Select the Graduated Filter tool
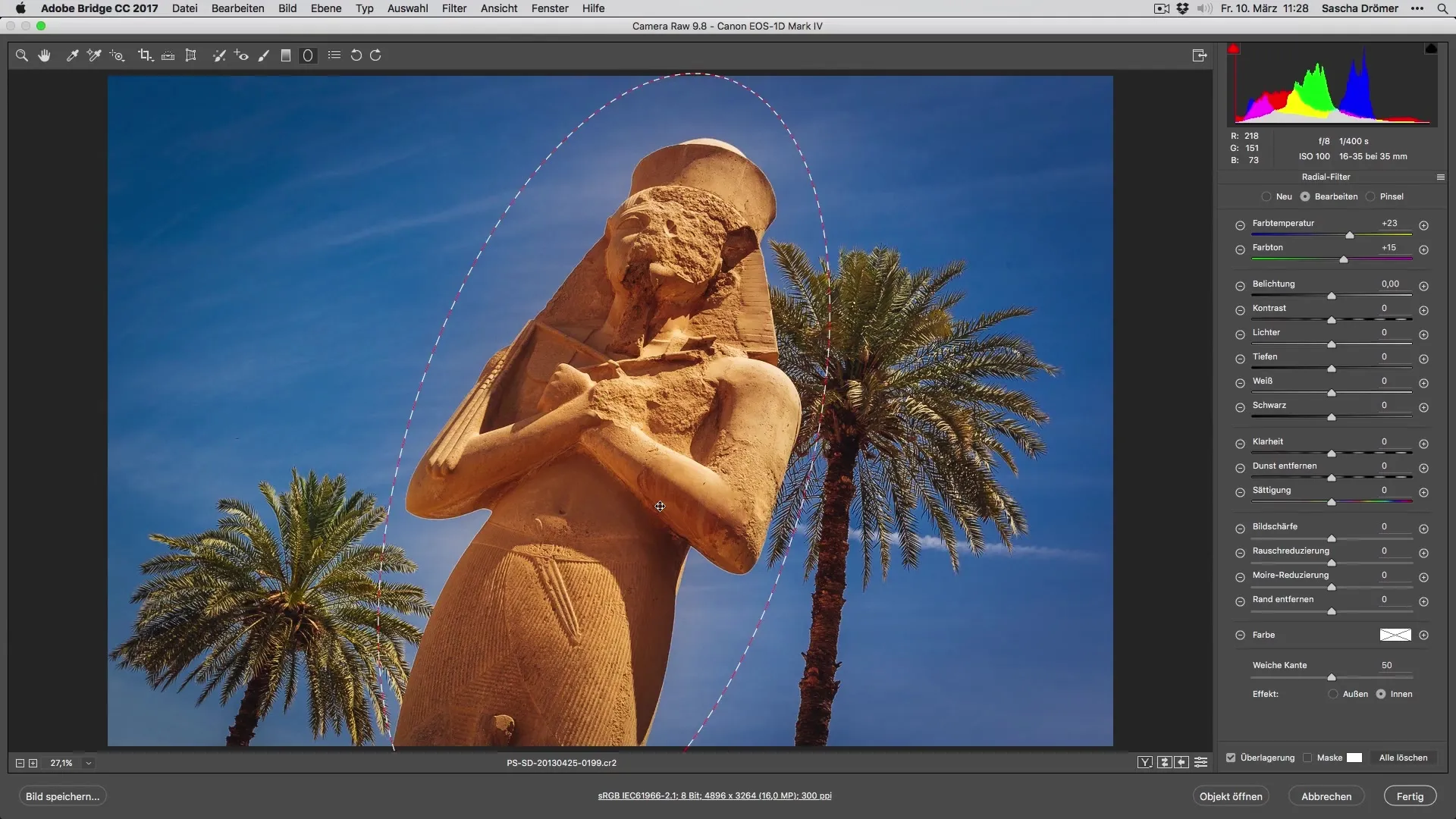This screenshot has height=819, width=1456. pyautogui.click(x=286, y=55)
